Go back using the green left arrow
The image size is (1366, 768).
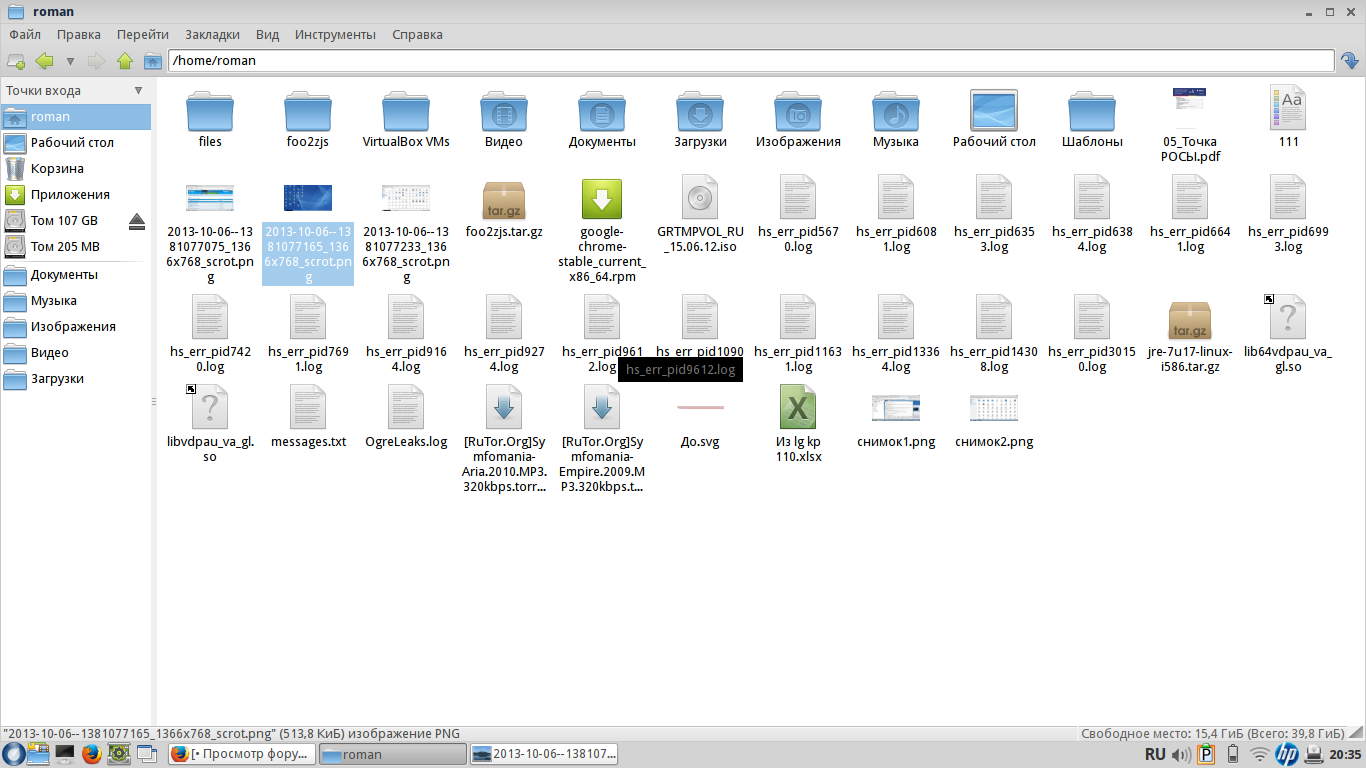pyautogui.click(x=44, y=61)
